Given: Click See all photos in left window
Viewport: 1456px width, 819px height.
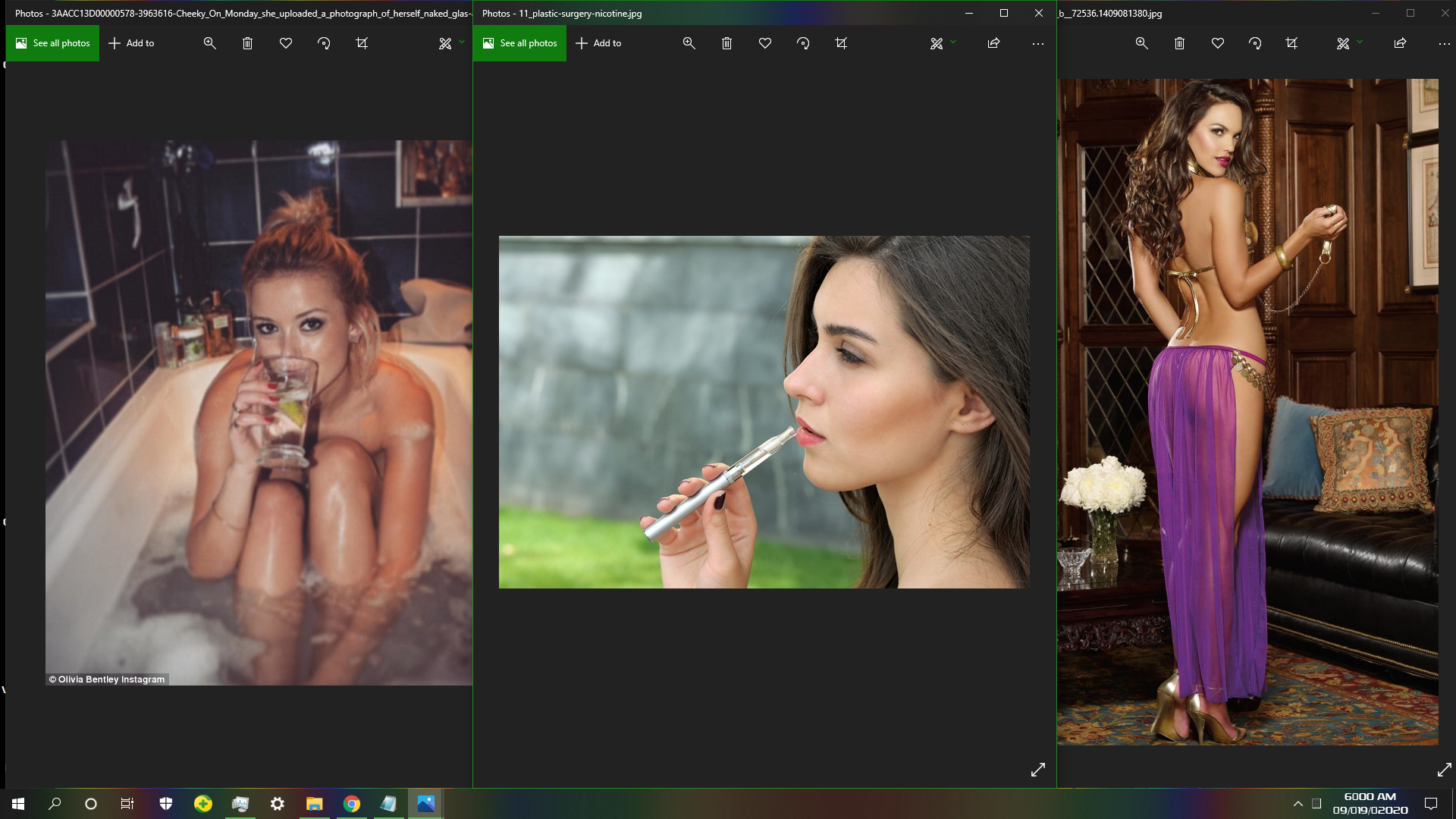Looking at the screenshot, I should pos(53,43).
